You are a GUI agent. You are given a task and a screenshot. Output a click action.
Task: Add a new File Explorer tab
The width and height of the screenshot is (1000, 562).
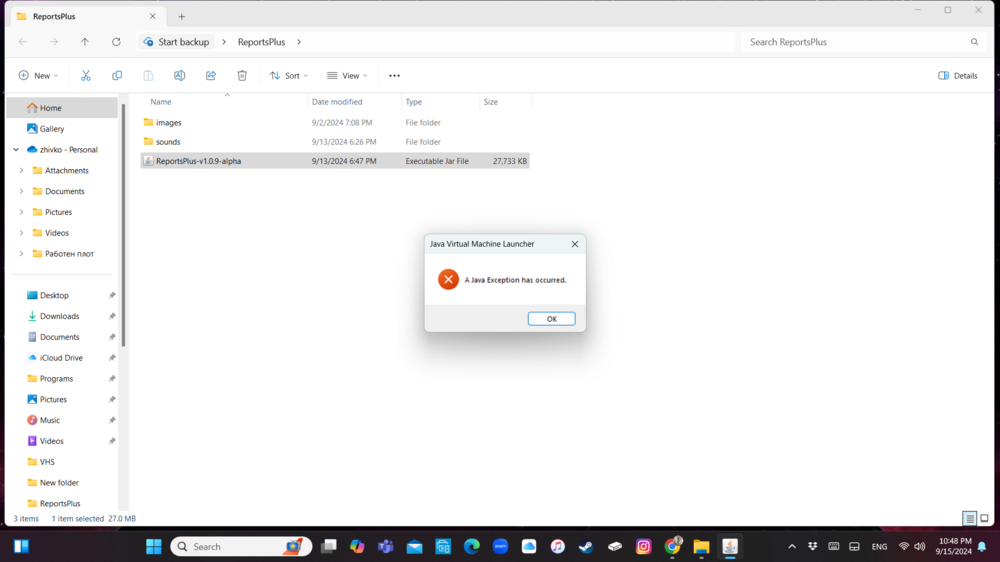[x=182, y=17]
